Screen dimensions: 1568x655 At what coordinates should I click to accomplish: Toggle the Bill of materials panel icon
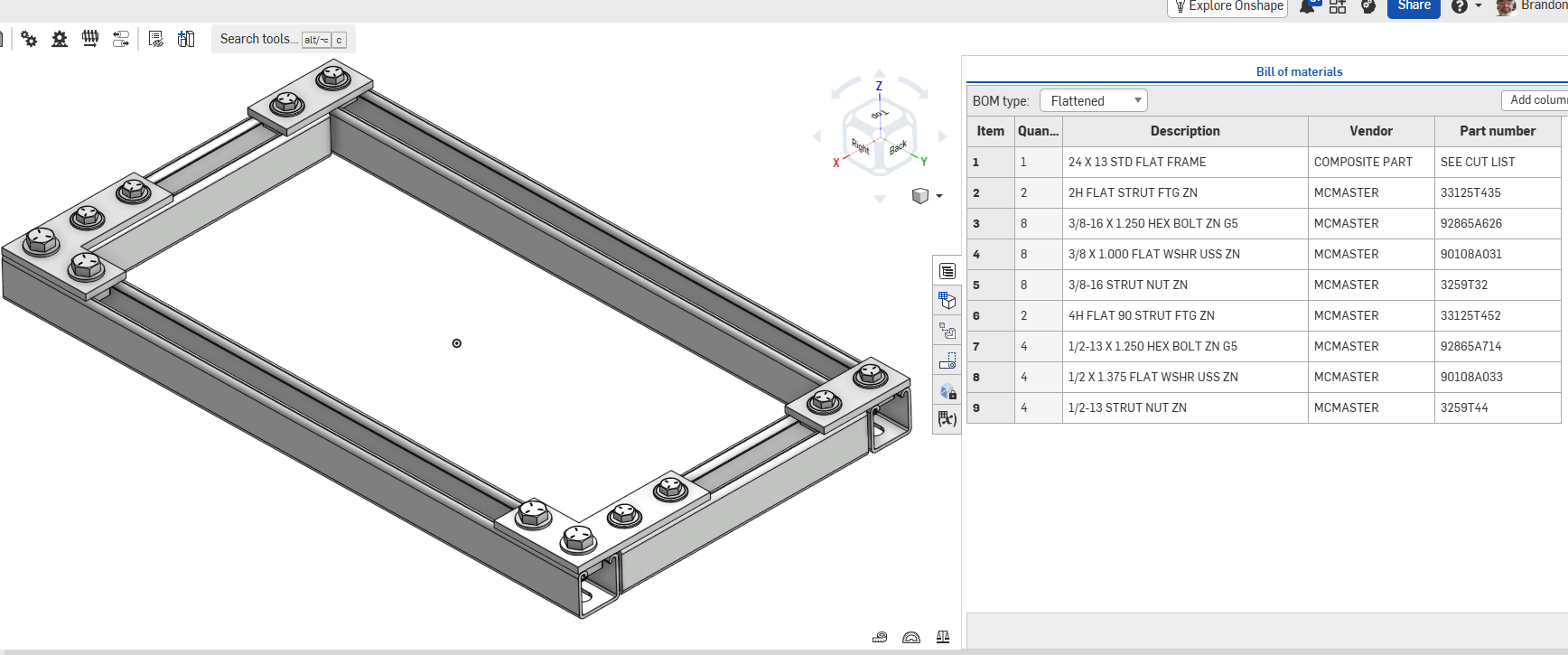947,271
